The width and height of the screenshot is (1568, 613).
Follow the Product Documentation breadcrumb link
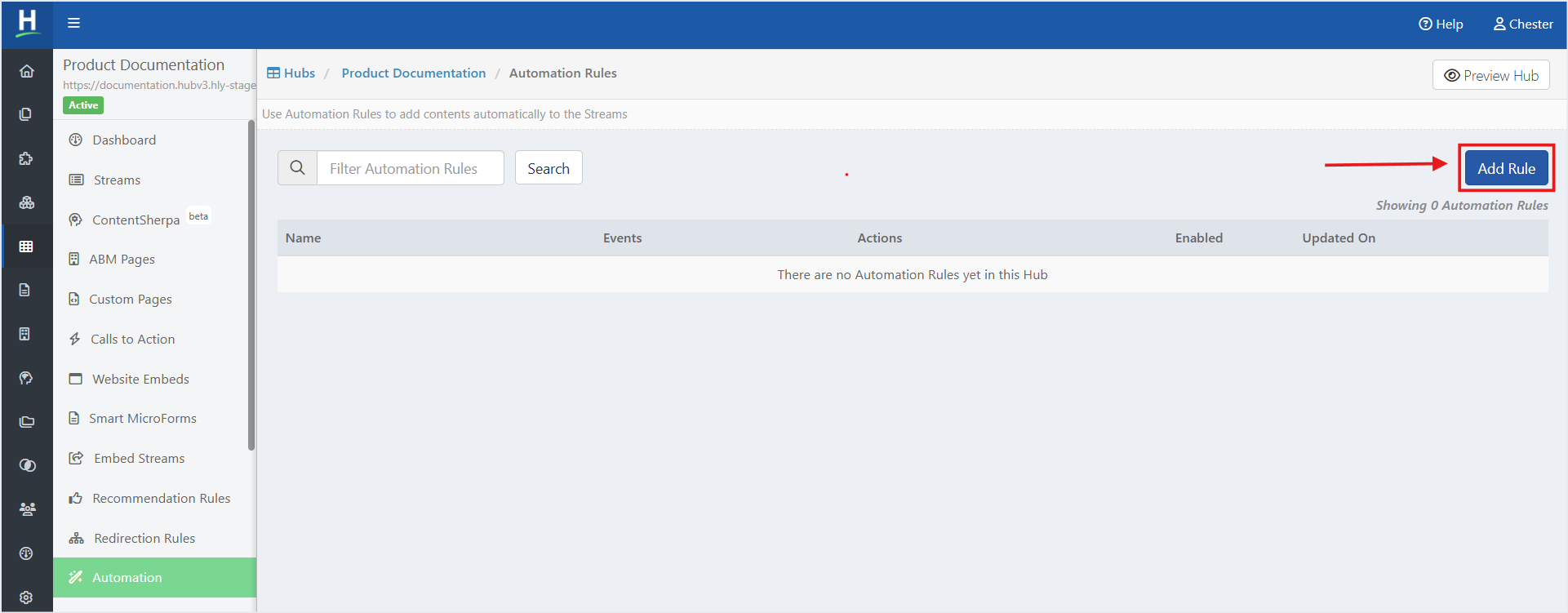[x=414, y=73]
